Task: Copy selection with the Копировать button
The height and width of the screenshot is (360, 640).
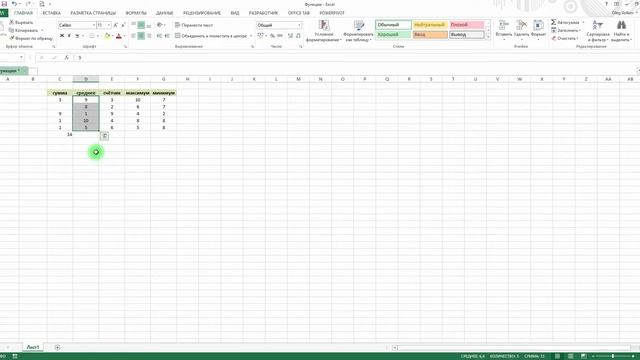Action: [24, 30]
